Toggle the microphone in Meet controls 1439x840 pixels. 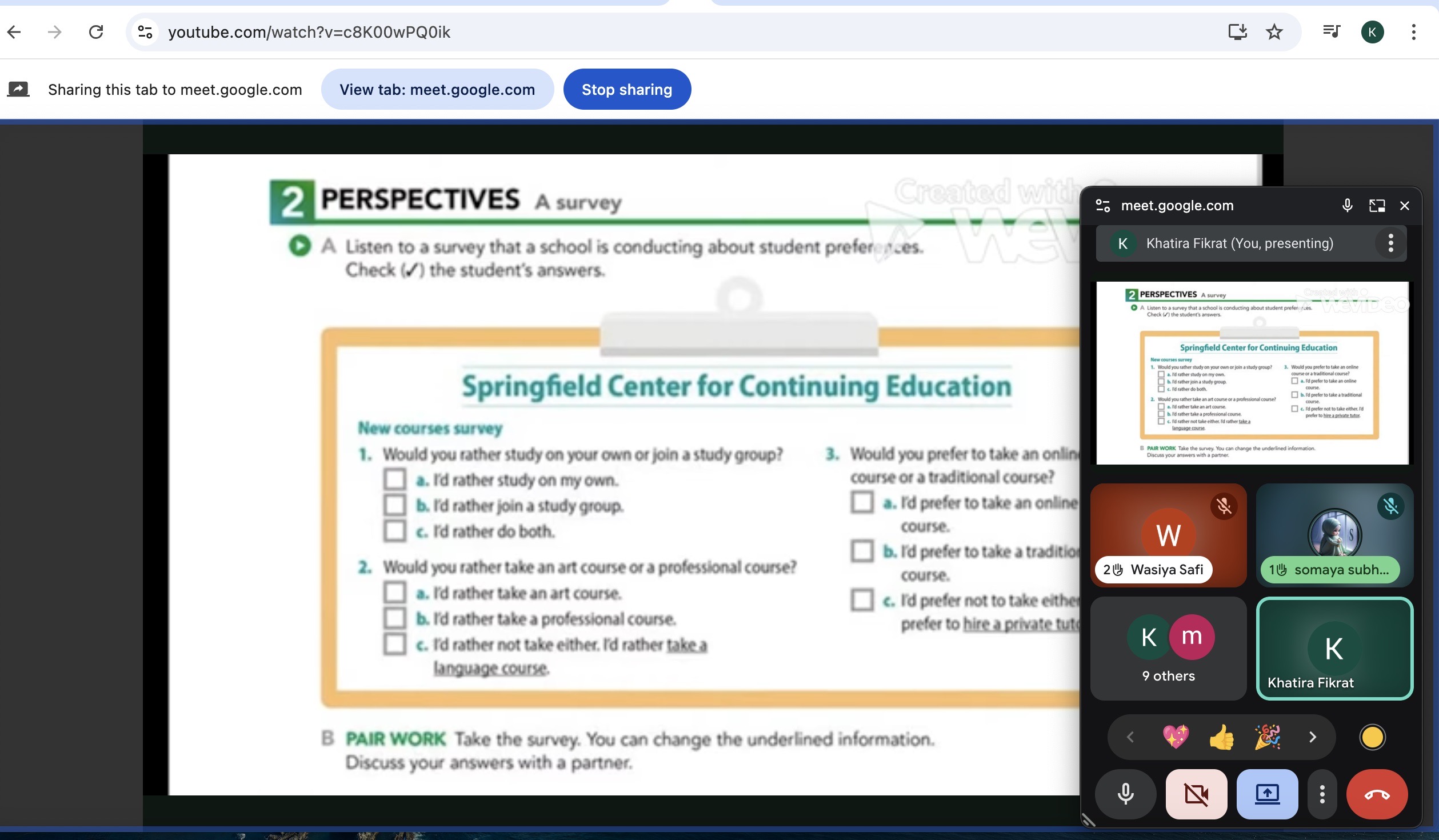pyautogui.click(x=1125, y=794)
